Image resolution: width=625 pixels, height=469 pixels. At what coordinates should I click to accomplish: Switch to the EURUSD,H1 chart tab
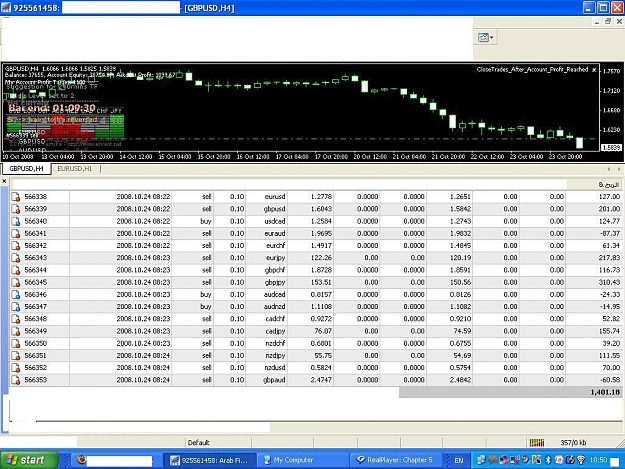coord(75,169)
